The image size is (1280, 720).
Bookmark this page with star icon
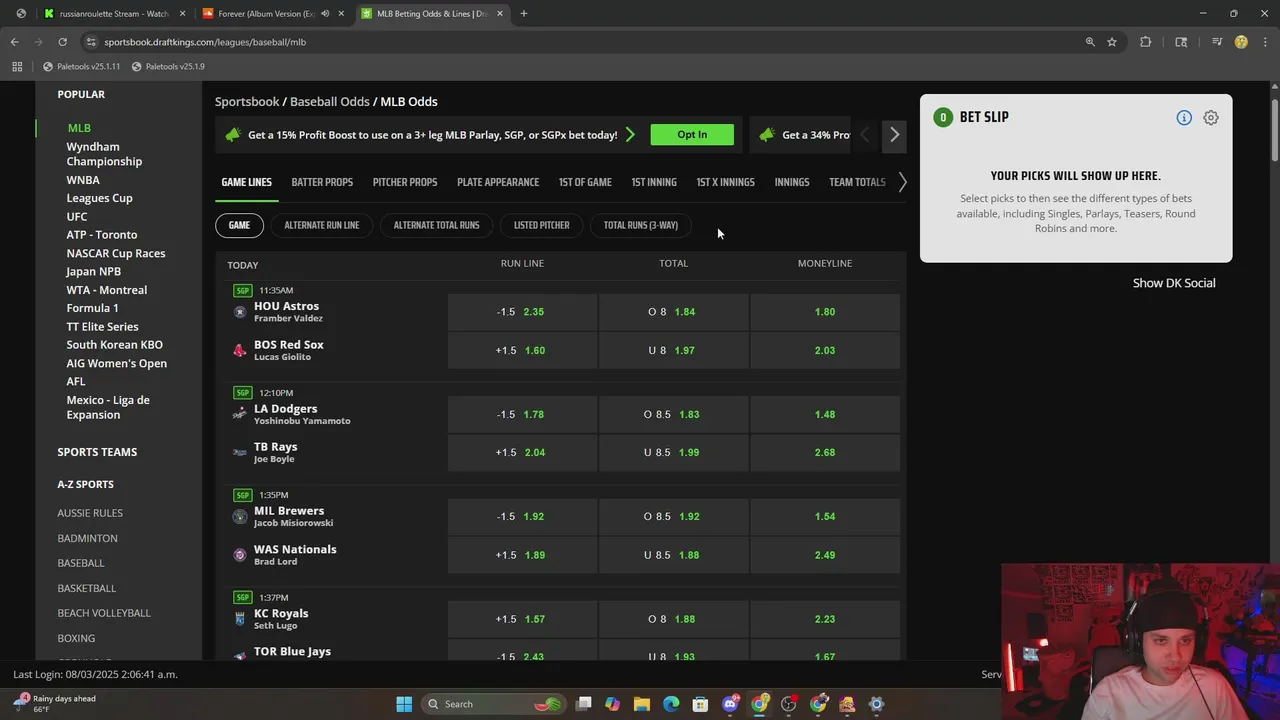pyautogui.click(x=1112, y=42)
